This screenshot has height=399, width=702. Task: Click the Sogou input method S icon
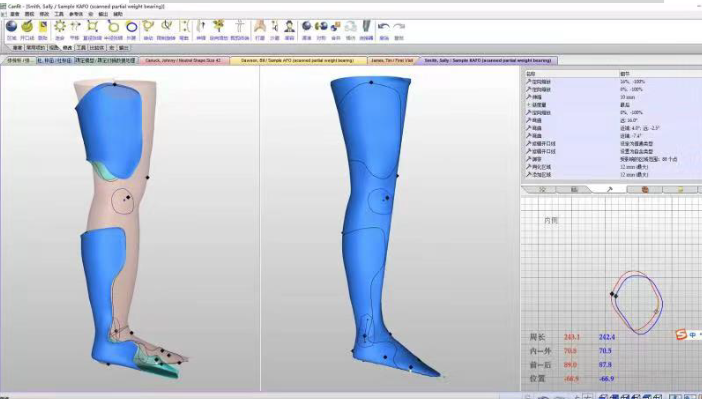click(x=681, y=335)
